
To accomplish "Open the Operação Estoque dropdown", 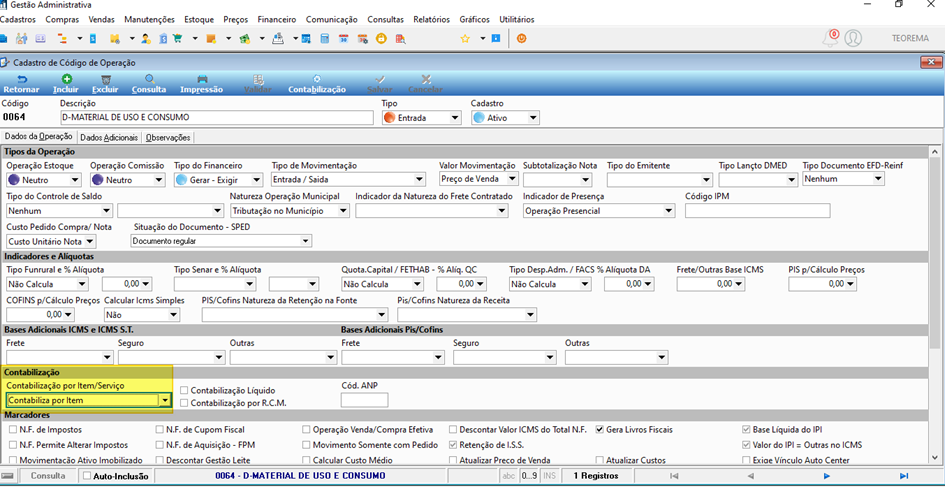I will [75, 180].
